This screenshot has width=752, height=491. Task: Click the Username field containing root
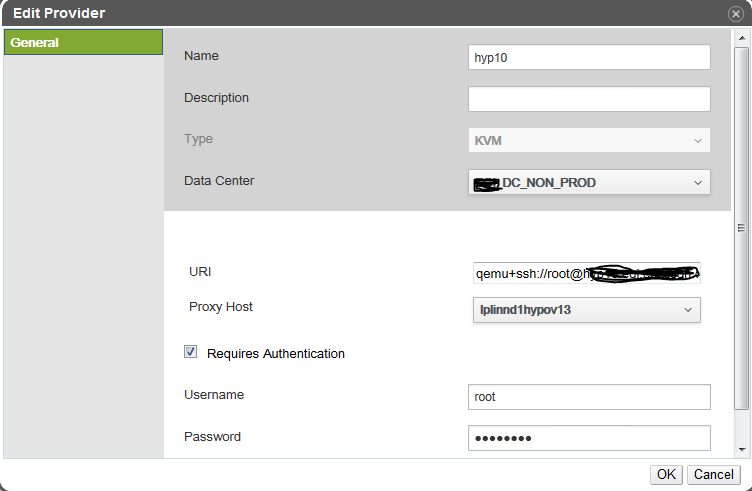pyautogui.click(x=588, y=397)
